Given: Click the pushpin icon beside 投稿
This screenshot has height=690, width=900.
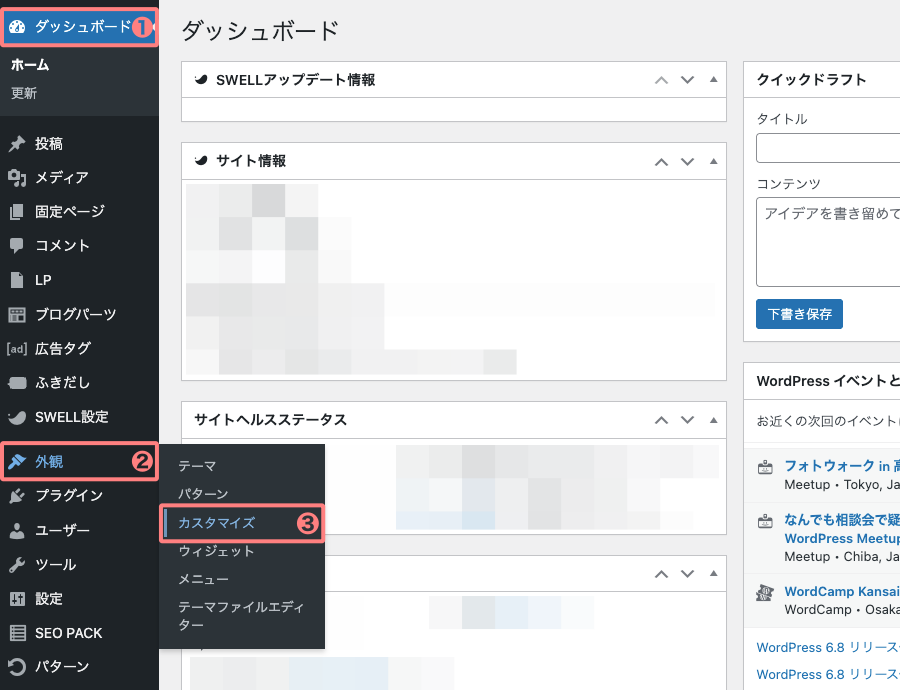Looking at the screenshot, I should tap(17, 144).
